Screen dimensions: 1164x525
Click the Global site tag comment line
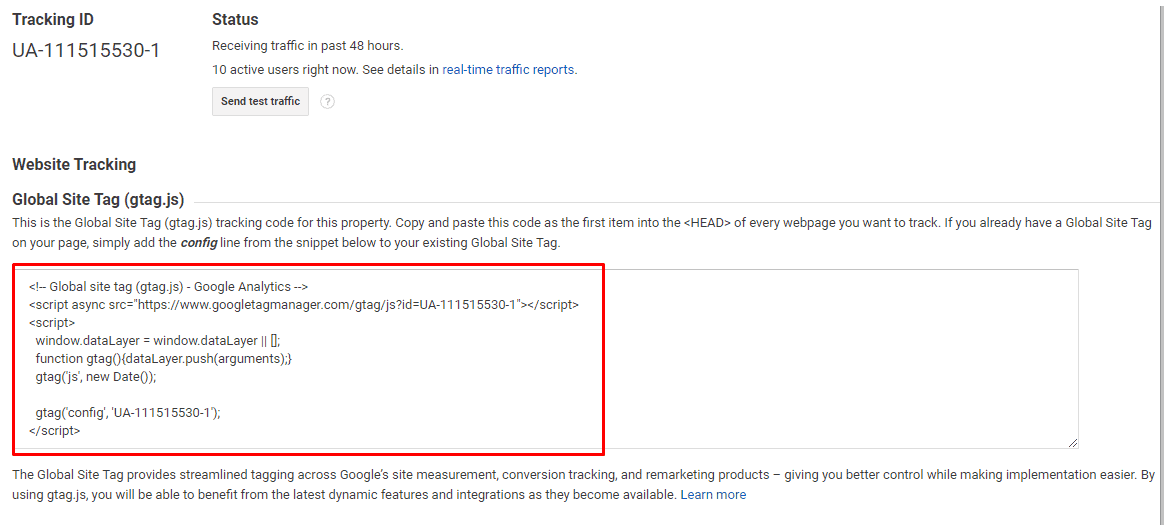click(x=169, y=286)
